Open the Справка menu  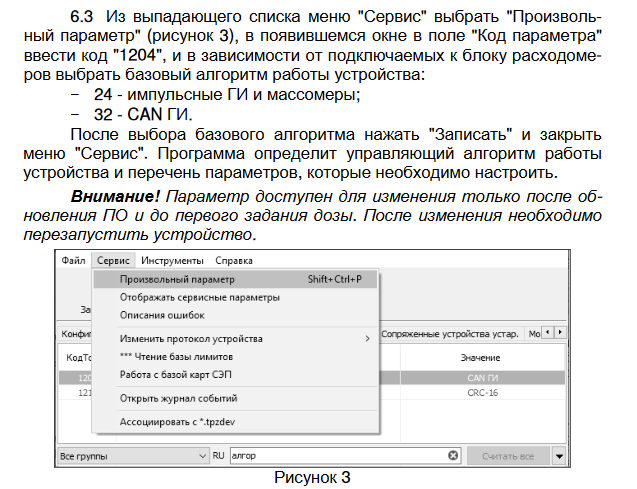(x=234, y=261)
